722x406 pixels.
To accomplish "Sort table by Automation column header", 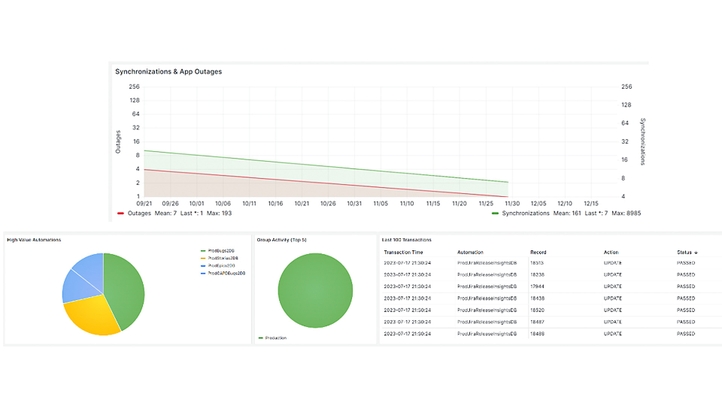I will pos(470,253).
